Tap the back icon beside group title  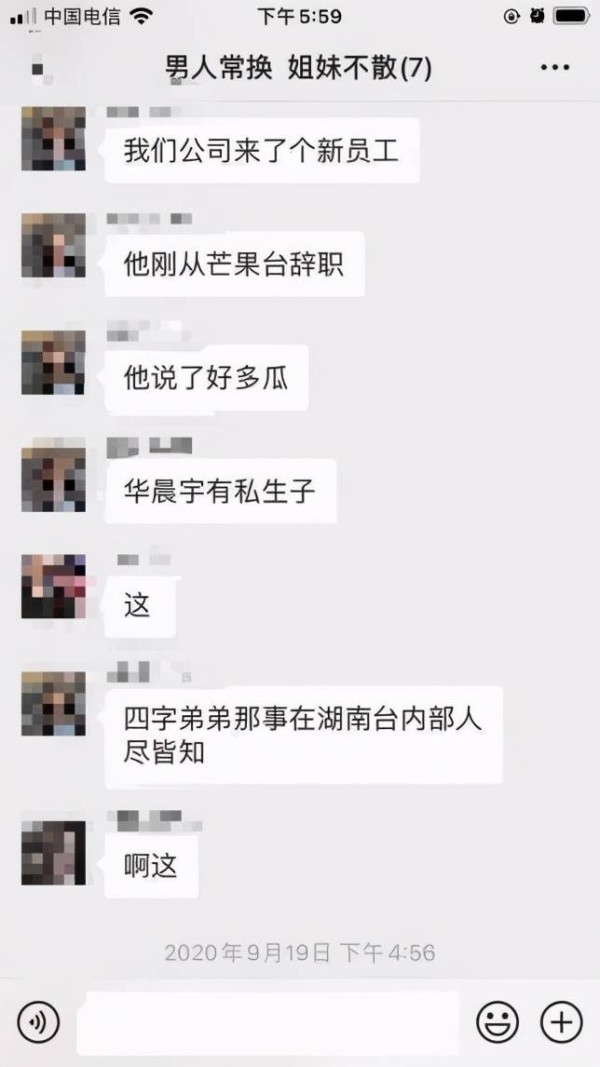point(39,68)
